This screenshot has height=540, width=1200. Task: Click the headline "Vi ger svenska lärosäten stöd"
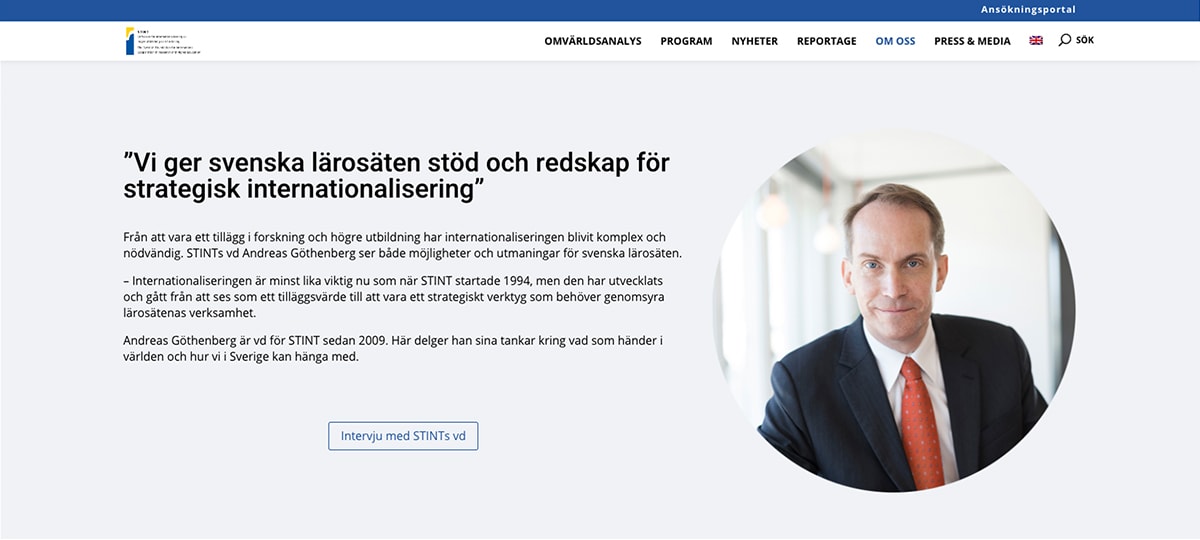pyautogui.click(x=396, y=175)
